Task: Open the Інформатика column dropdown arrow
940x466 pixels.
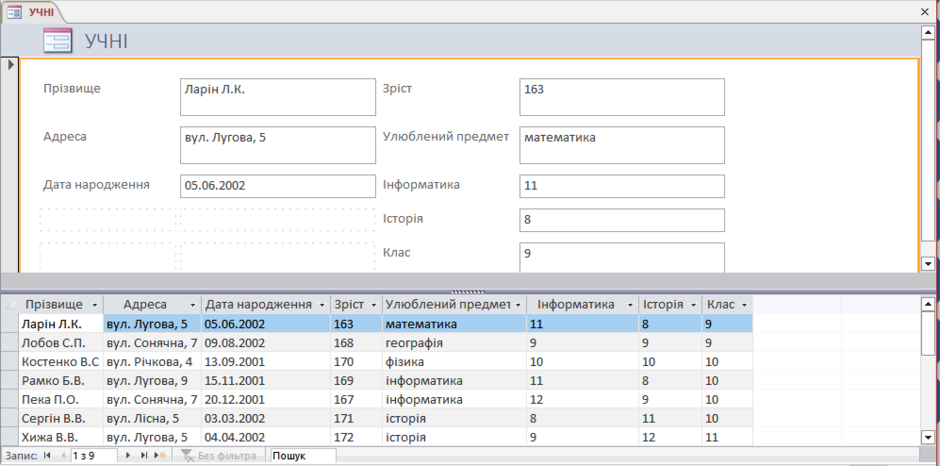Action: click(x=630, y=305)
